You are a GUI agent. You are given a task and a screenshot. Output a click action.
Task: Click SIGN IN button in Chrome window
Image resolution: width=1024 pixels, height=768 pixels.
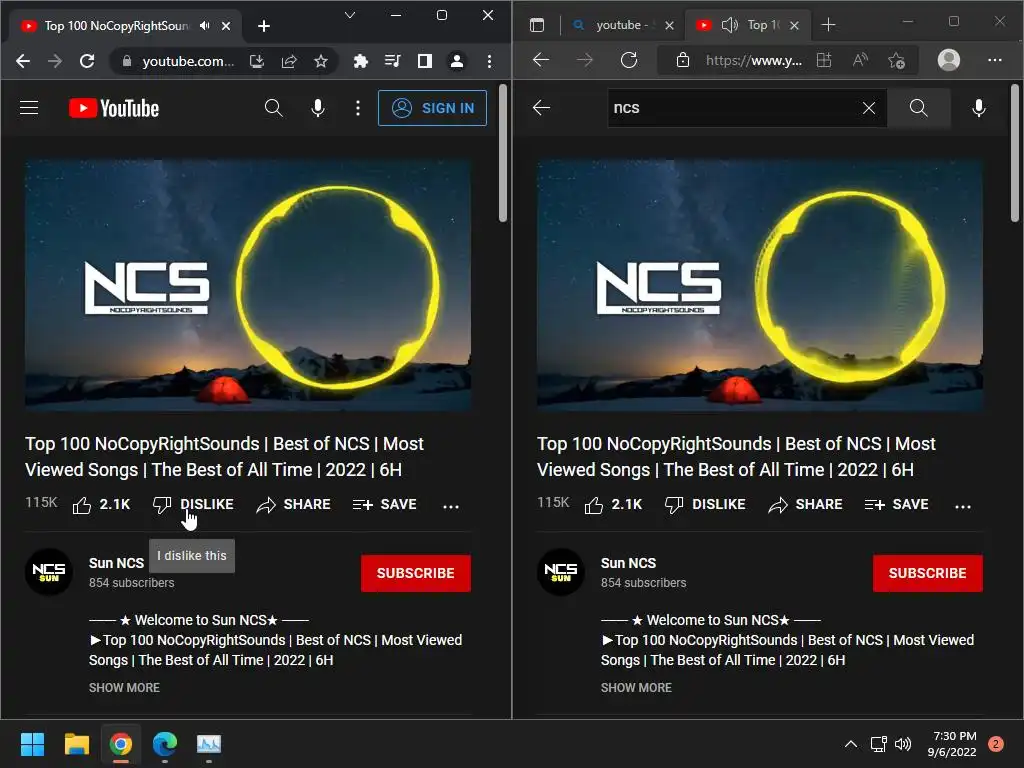(x=432, y=108)
